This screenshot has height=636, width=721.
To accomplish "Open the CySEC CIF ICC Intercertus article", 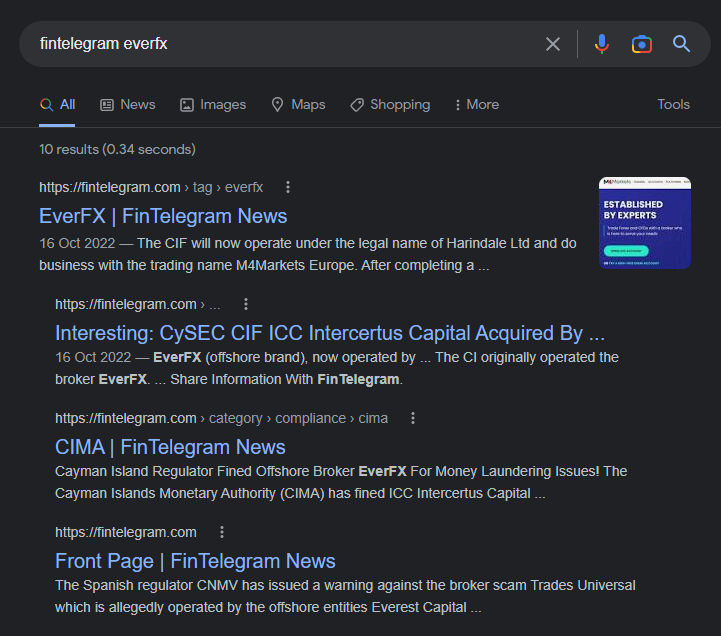I will pyautogui.click(x=330, y=333).
